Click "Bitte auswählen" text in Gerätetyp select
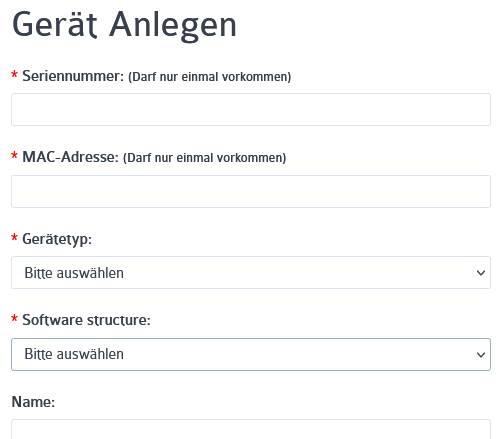The height and width of the screenshot is (439, 502). click(74, 273)
